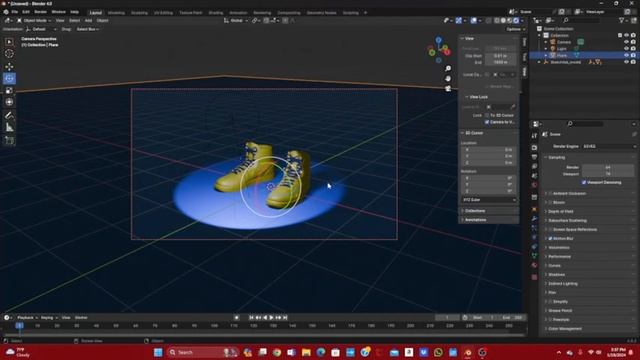Enable Bloom checkbox
The height and width of the screenshot is (360, 640).
coord(550,202)
